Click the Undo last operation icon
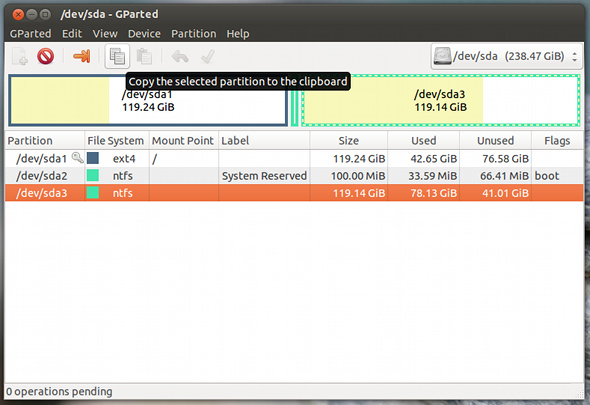Screen dimensions: 590x405 tap(180, 57)
